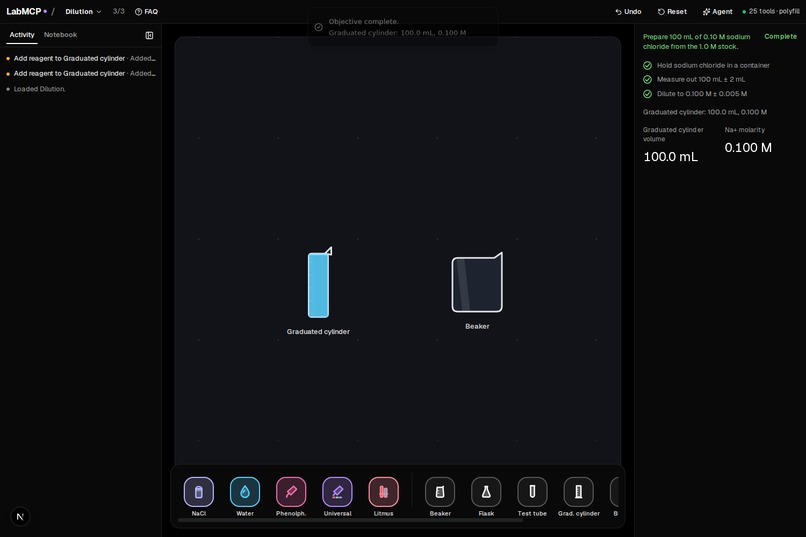Toggle the sidebar panel collapse icon
806x537 pixels.
[149, 35]
